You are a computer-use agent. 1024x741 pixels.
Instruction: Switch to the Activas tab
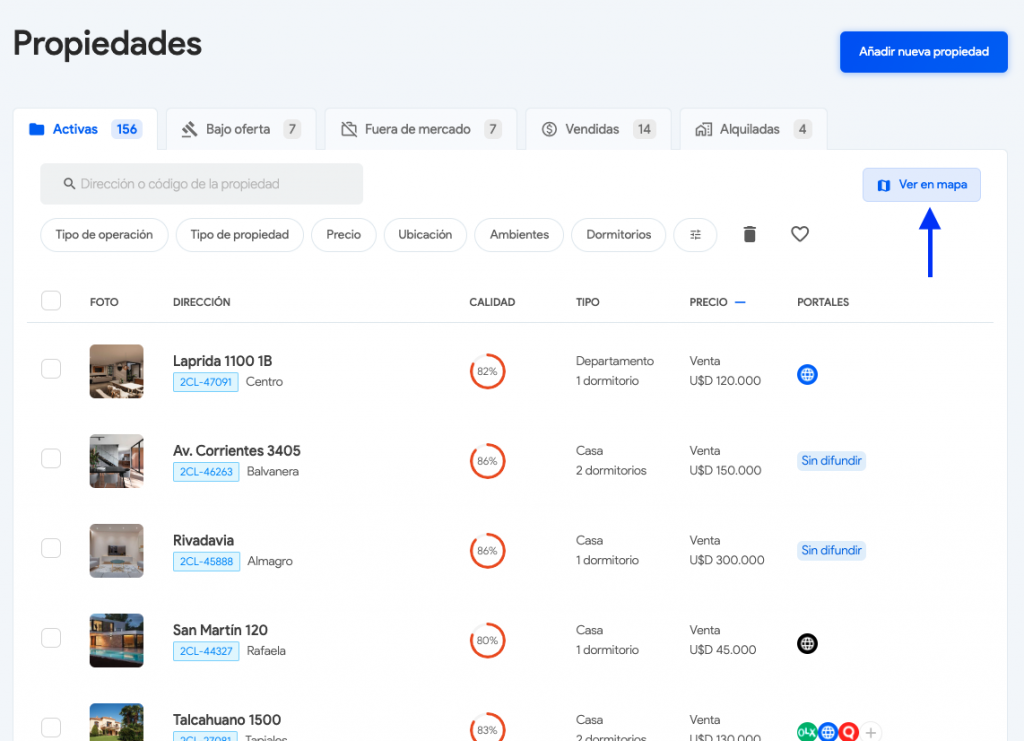(86, 129)
